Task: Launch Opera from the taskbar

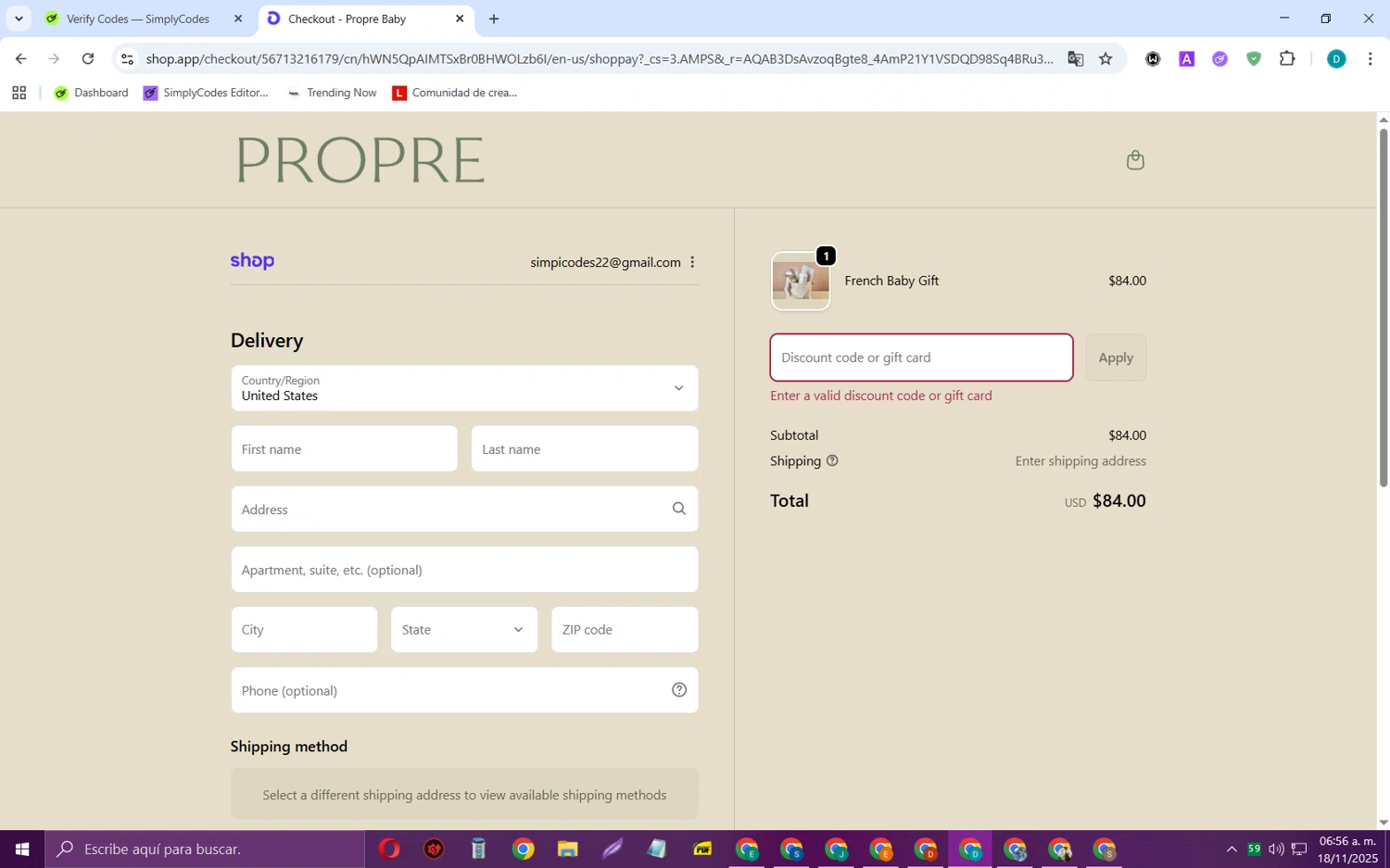Action: [x=389, y=849]
